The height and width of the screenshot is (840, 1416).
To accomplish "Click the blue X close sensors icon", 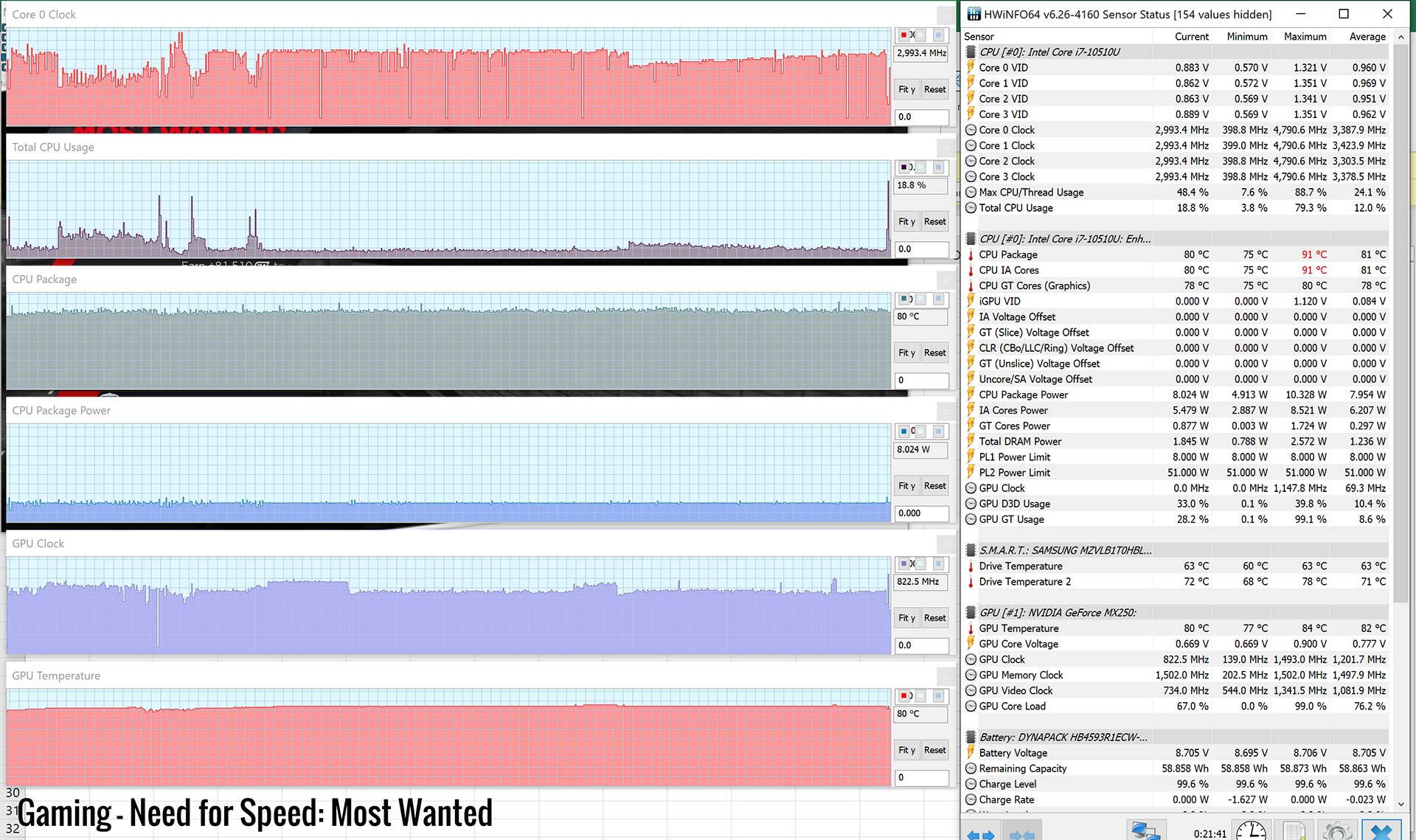I will 1381,832.
